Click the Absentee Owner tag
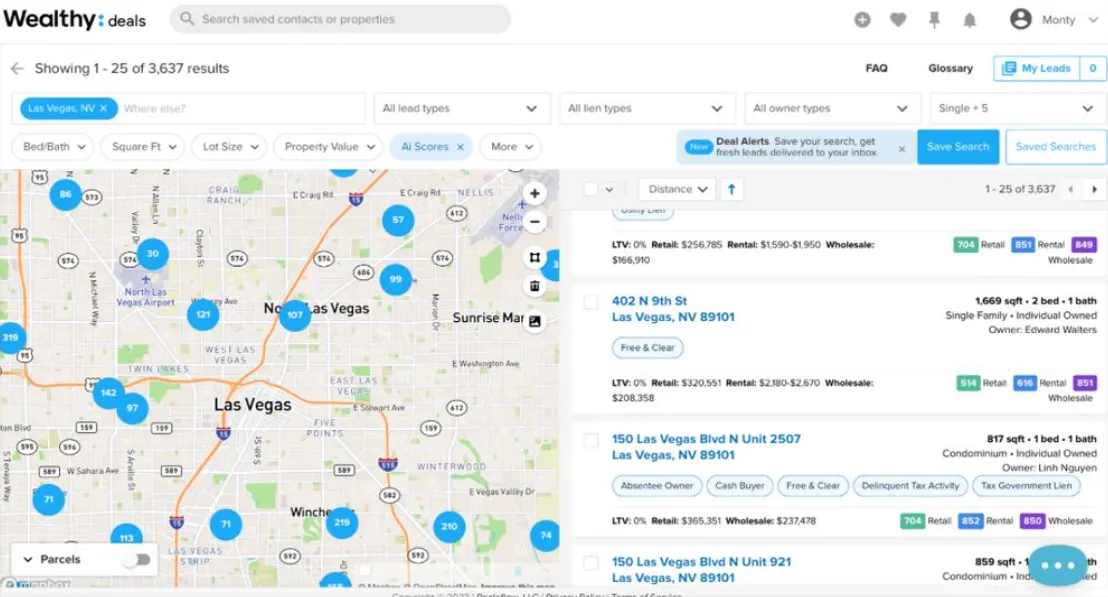Screen dimensions: 1108x597 coord(657,486)
